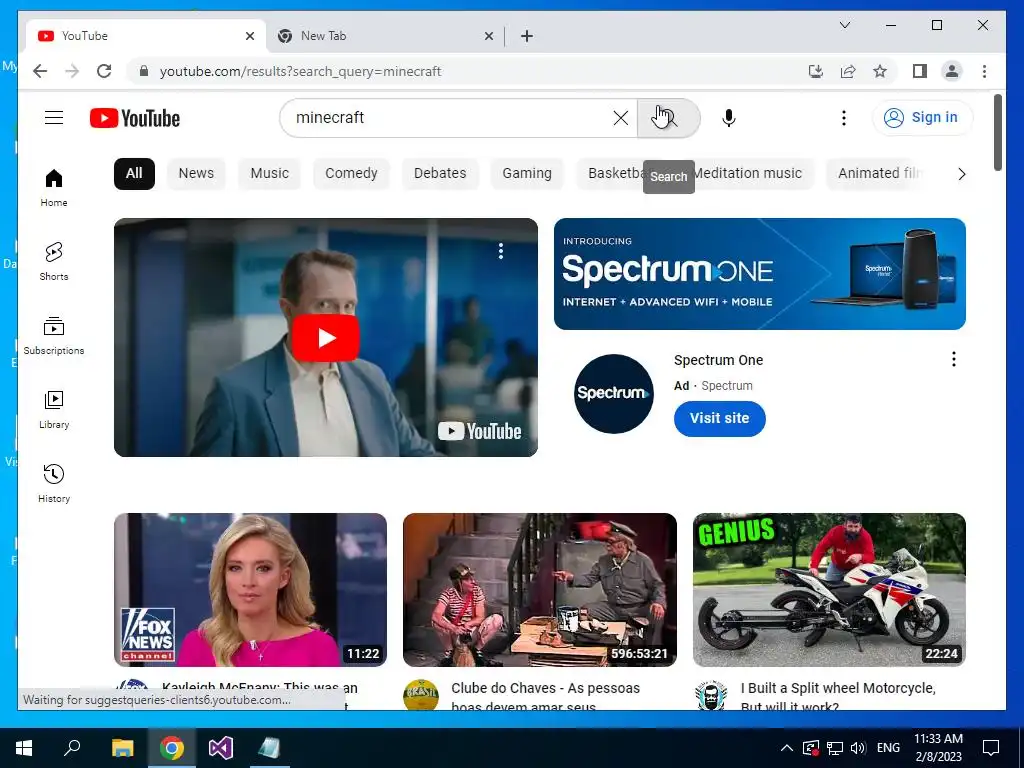
Task: Open the Fox News video thumbnail
Action: pos(250,590)
